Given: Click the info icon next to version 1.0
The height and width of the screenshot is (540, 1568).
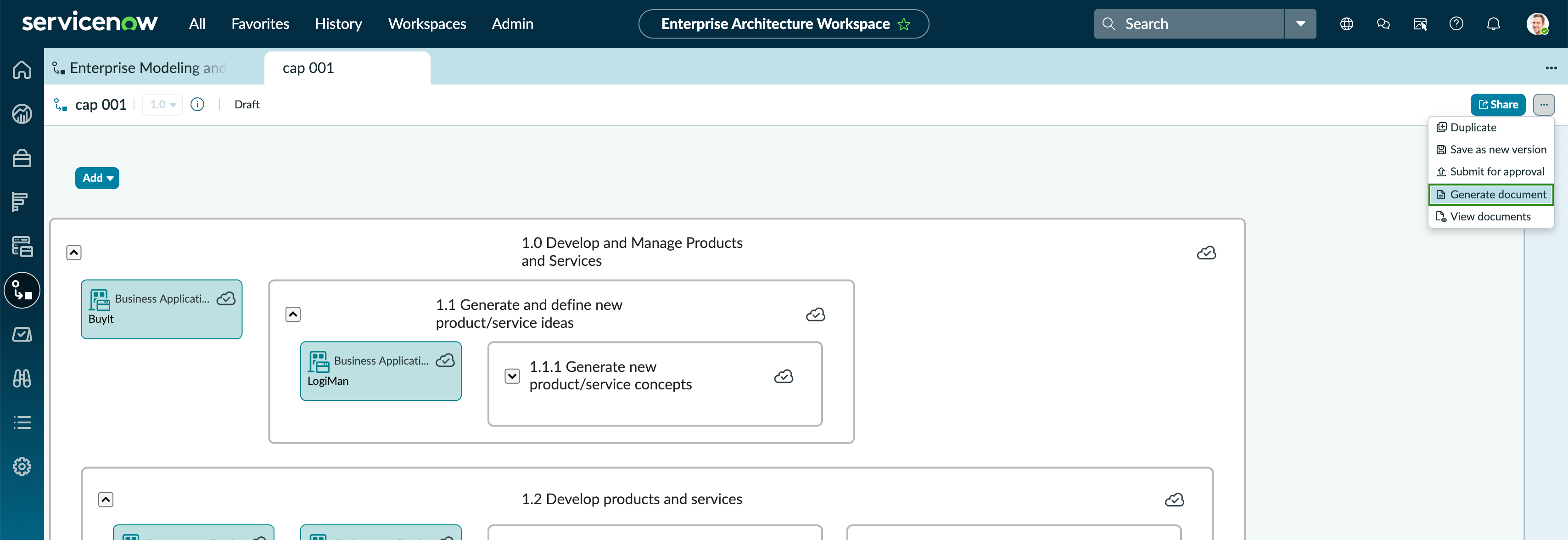Looking at the screenshot, I should pos(197,104).
